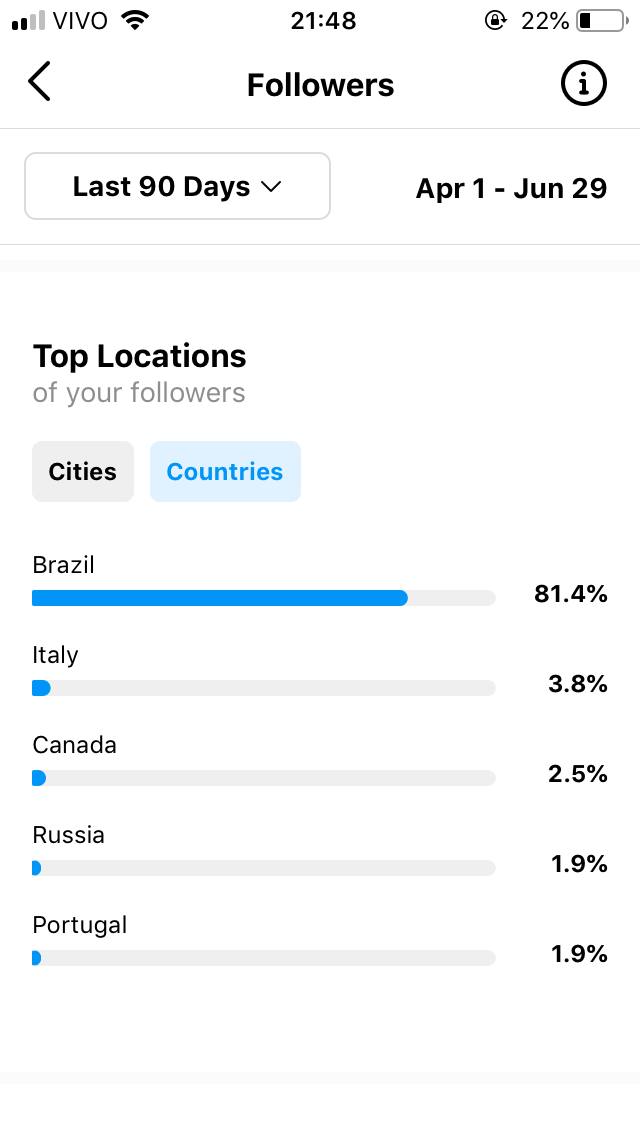
Task: Tap the 21:48 clock in status bar
Action: (323, 21)
